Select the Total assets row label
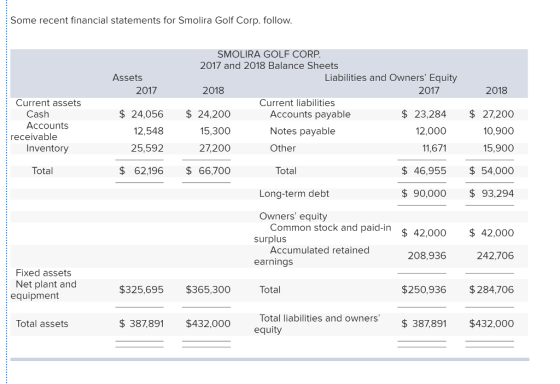The width and height of the screenshot is (560, 384). pyautogui.click(x=42, y=324)
